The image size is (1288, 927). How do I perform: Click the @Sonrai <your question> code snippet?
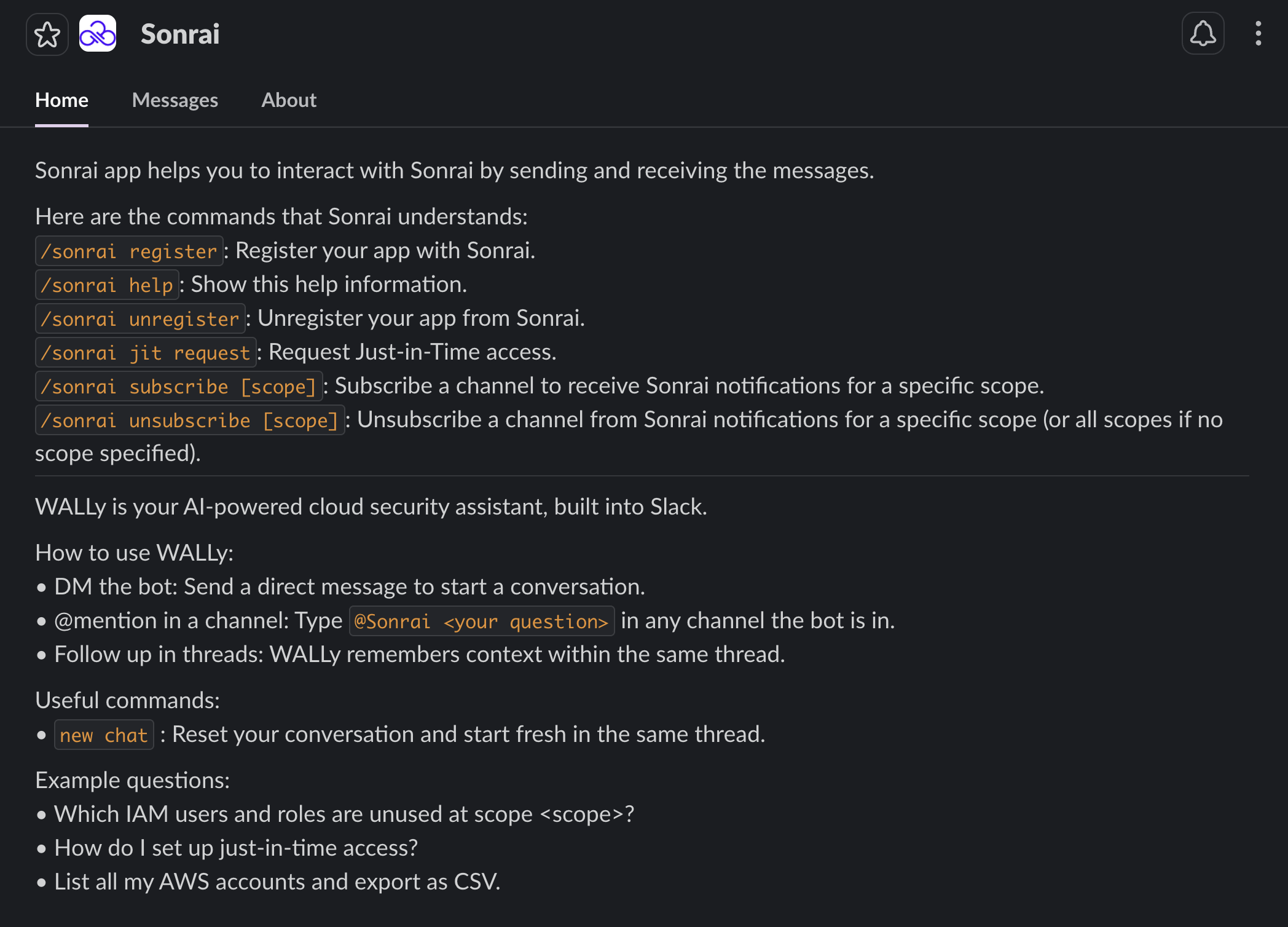point(482,621)
